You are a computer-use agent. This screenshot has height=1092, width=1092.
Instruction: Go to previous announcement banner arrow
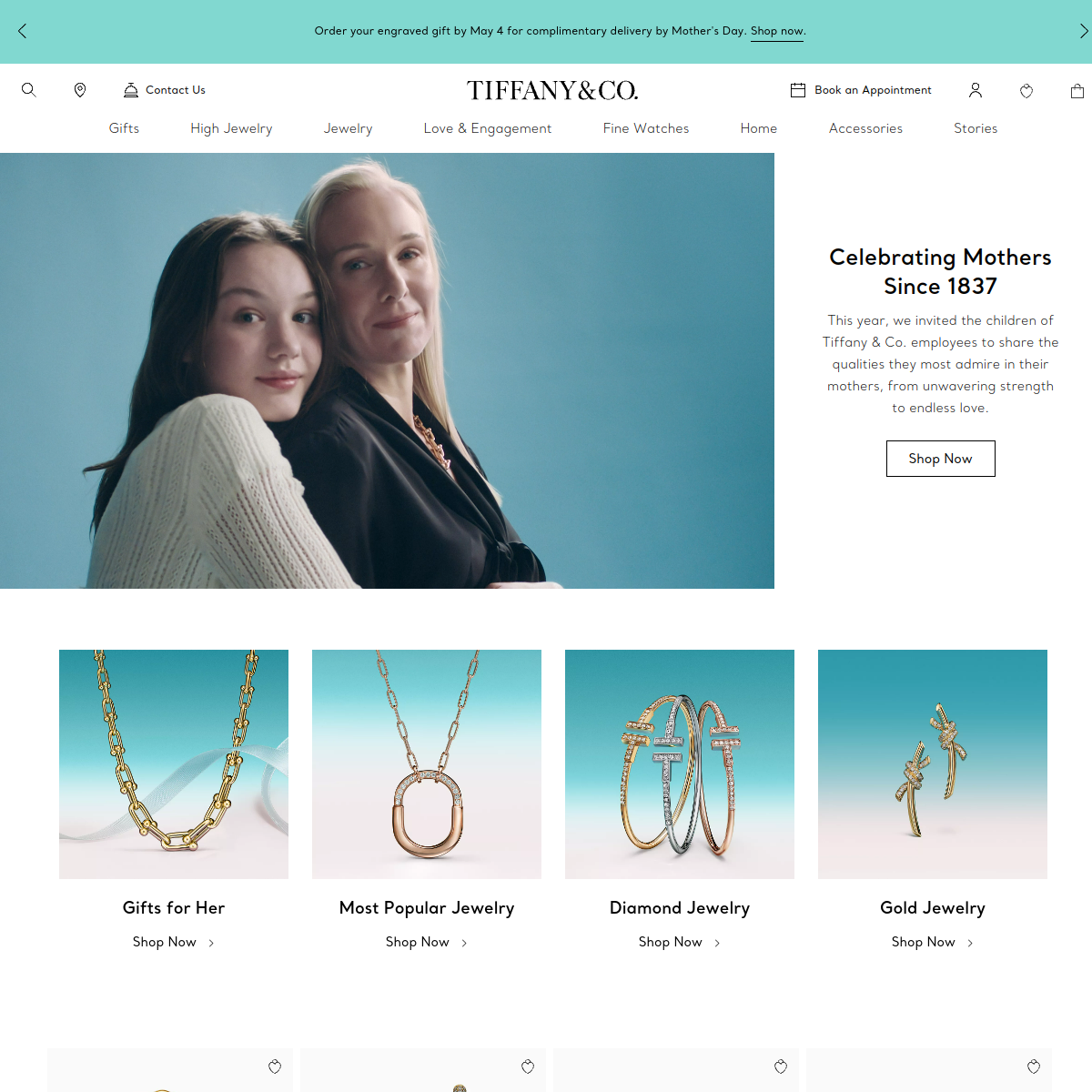pos(22,31)
